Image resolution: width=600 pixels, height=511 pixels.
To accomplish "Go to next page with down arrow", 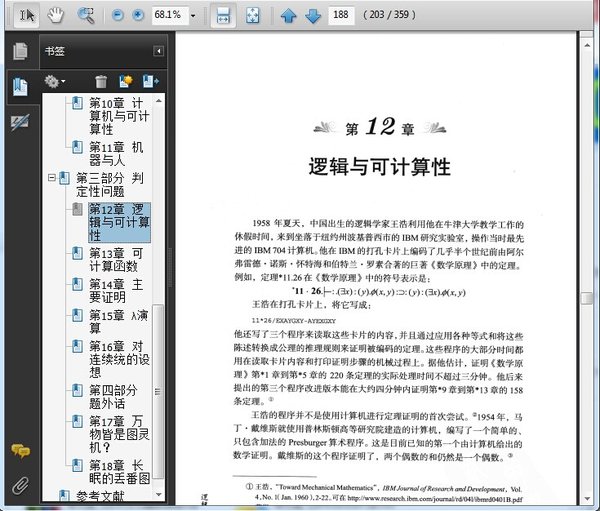I will tap(312, 15).
